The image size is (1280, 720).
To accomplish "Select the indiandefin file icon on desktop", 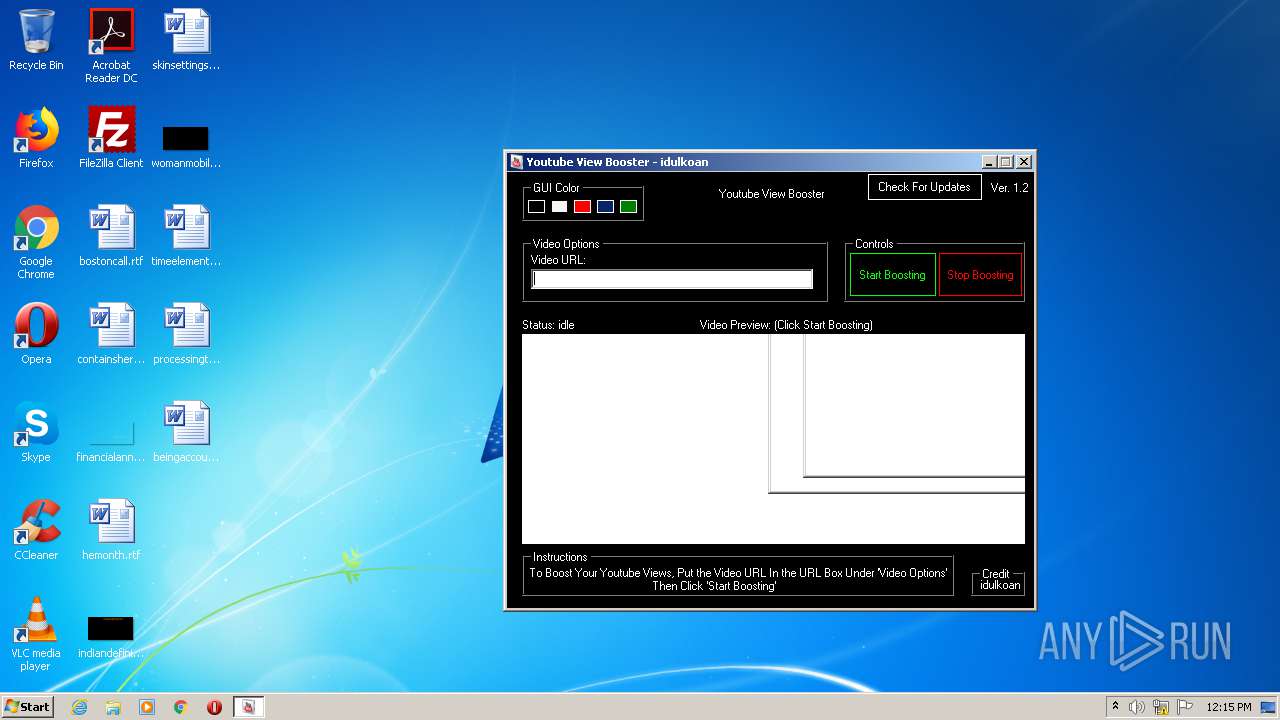I will pyautogui.click(x=111, y=636).
